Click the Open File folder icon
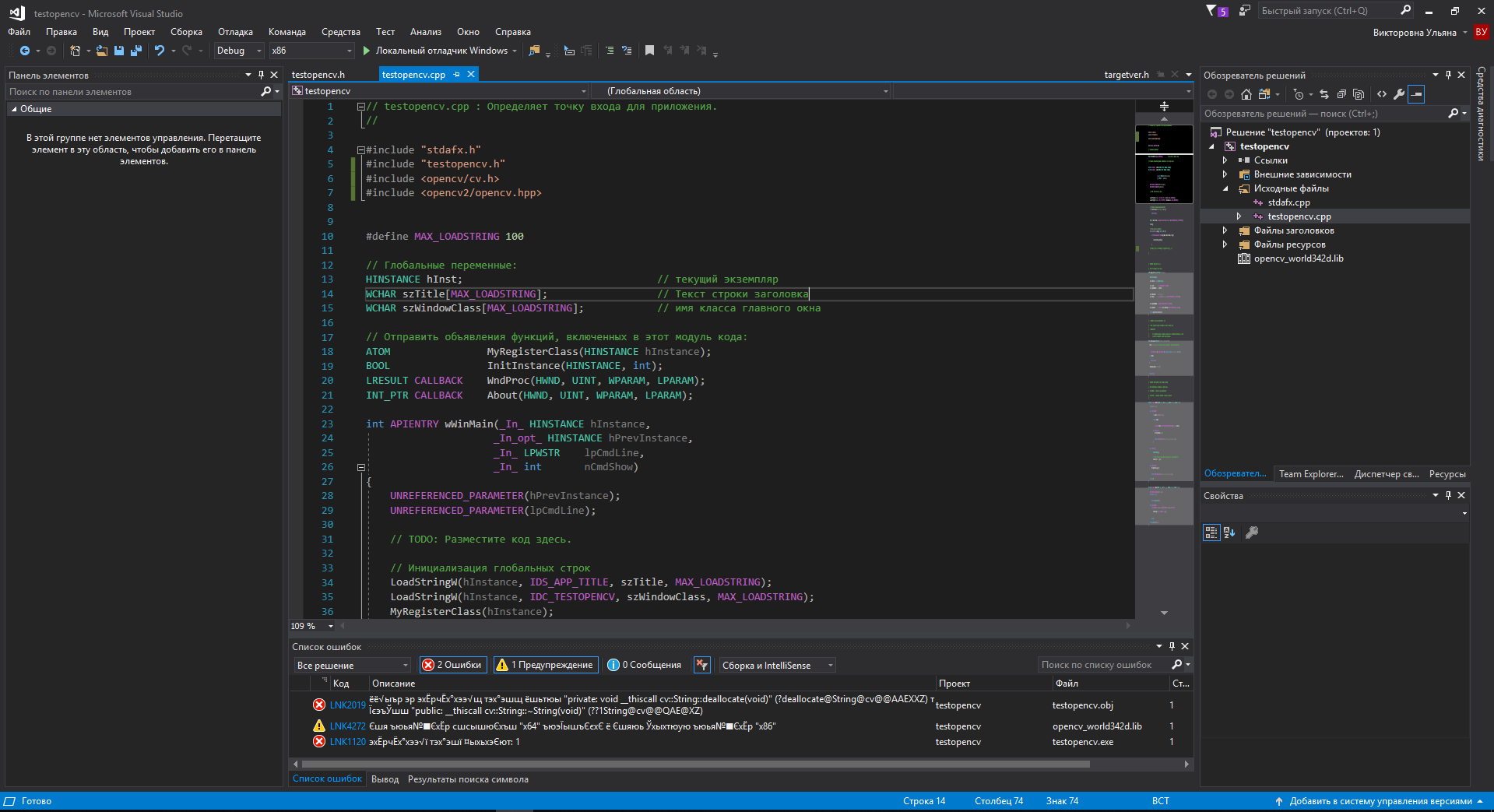Viewport: 1494px width, 812px height. 102,51
